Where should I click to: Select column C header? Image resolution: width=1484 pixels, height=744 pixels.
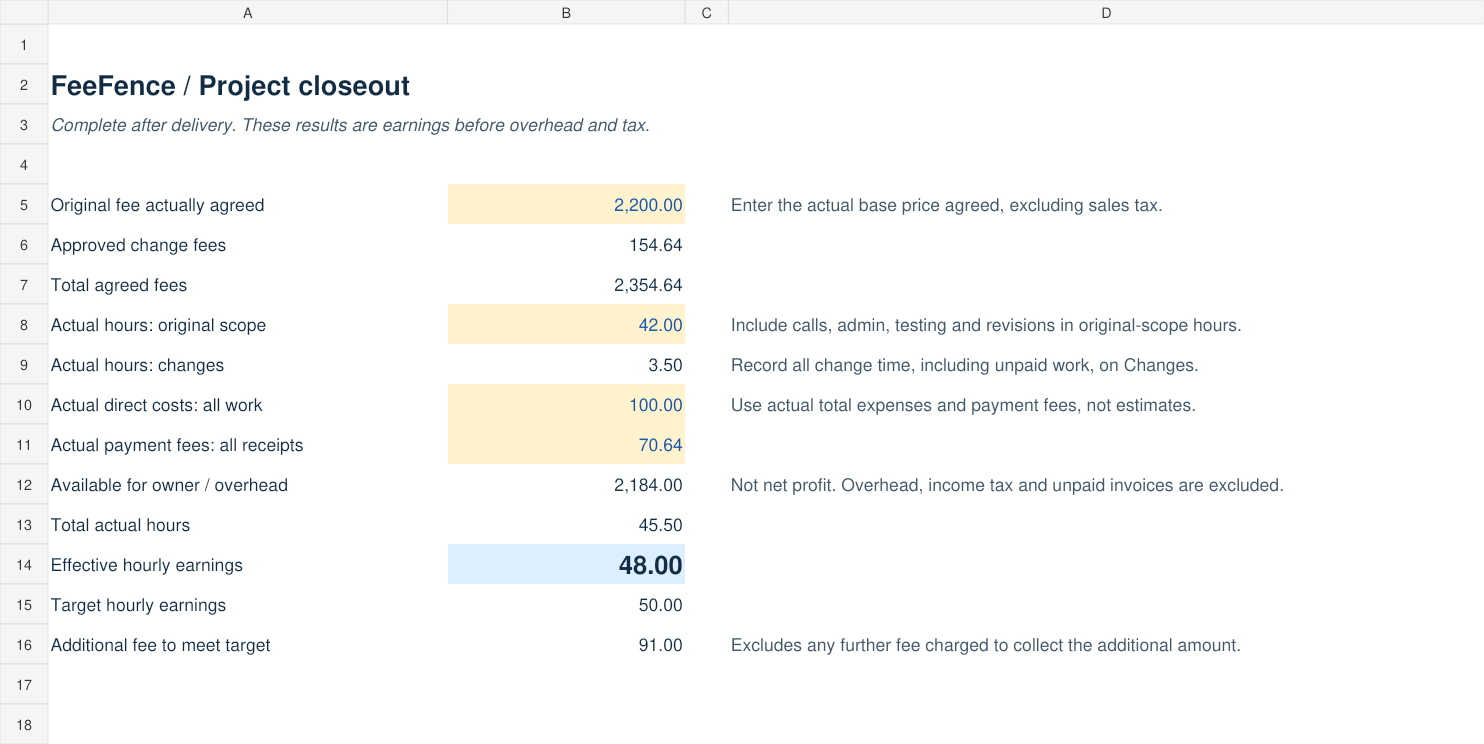coord(707,12)
